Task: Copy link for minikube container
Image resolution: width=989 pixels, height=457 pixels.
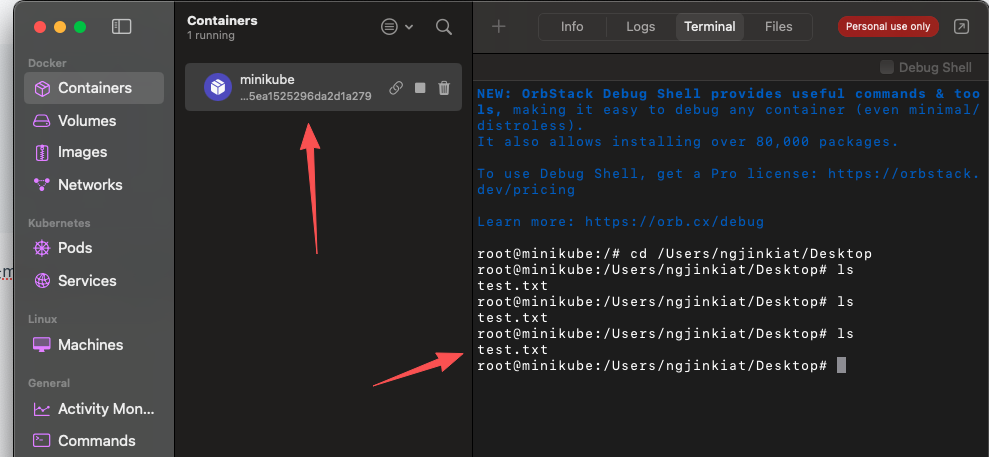Action: point(396,88)
